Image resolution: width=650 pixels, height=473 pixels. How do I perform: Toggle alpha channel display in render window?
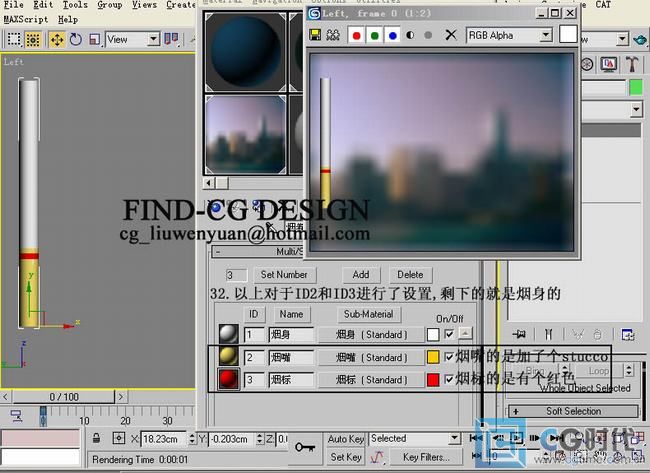point(410,35)
